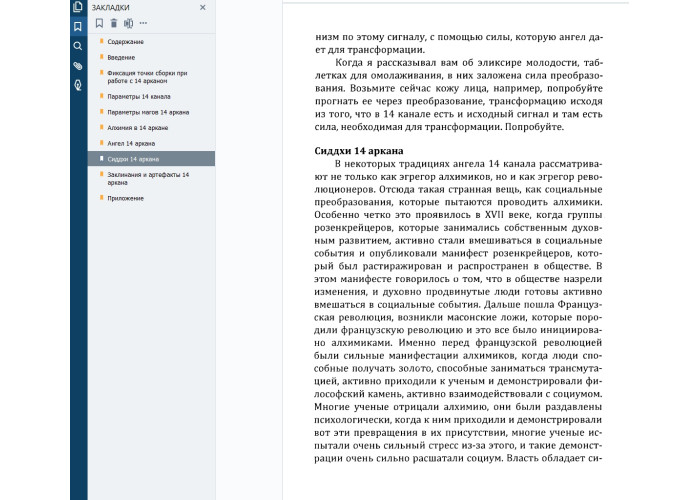Screen dimensions: 700x500
Task: Open the search panel magnifier icon
Action: click(77, 46)
